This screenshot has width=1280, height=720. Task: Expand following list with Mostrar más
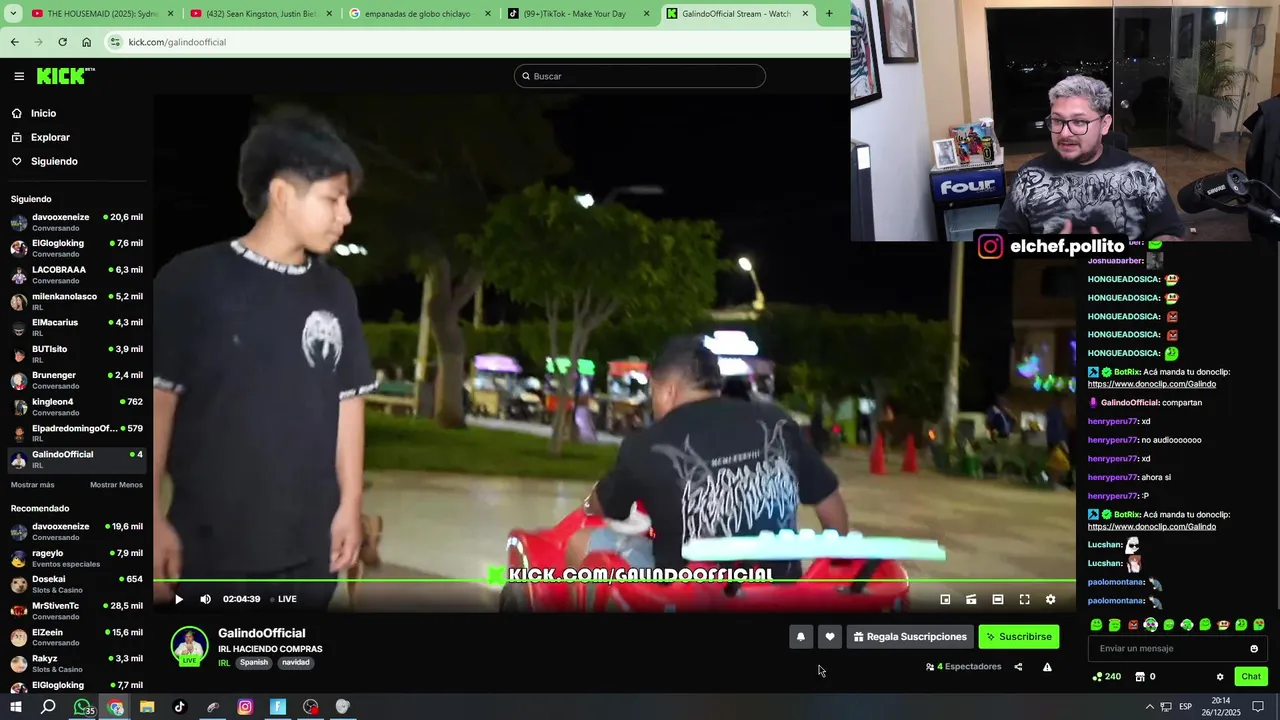(x=33, y=485)
